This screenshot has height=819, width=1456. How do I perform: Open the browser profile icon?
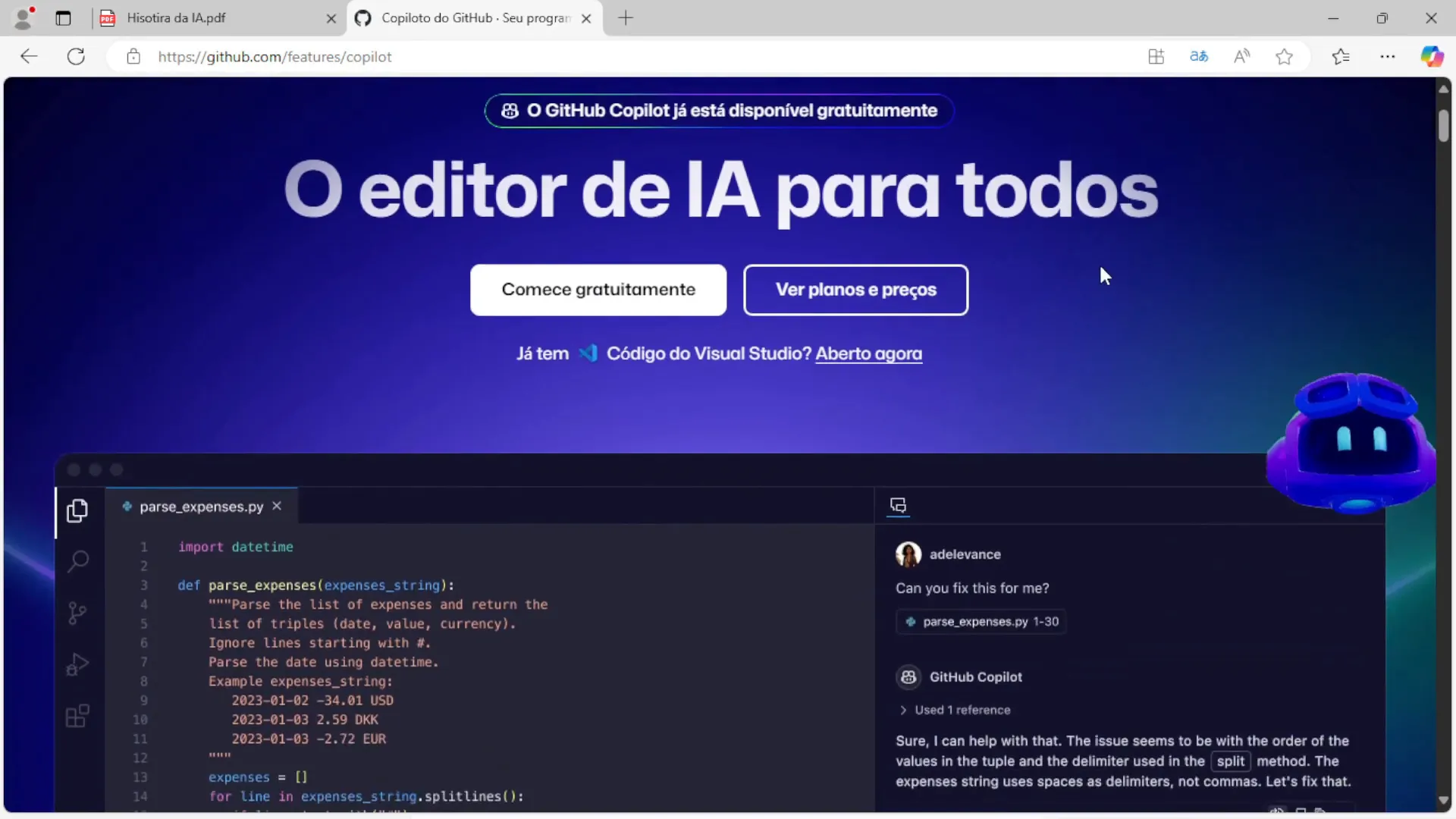[24, 17]
